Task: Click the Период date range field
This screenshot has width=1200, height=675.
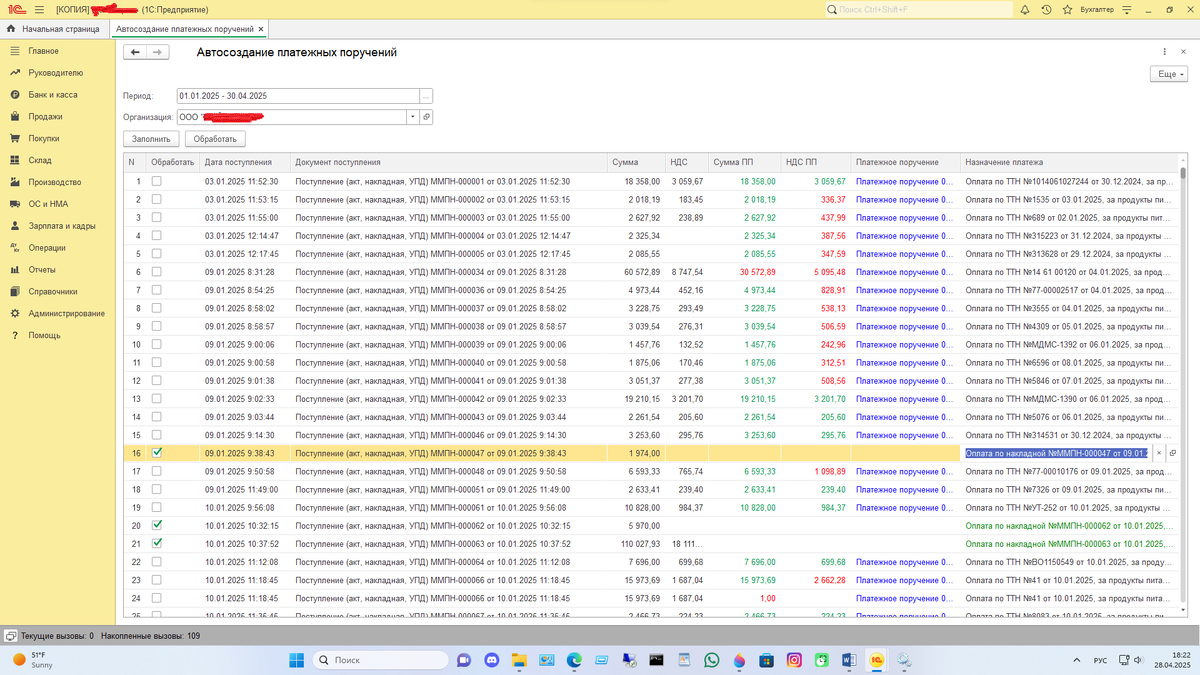Action: coord(297,96)
